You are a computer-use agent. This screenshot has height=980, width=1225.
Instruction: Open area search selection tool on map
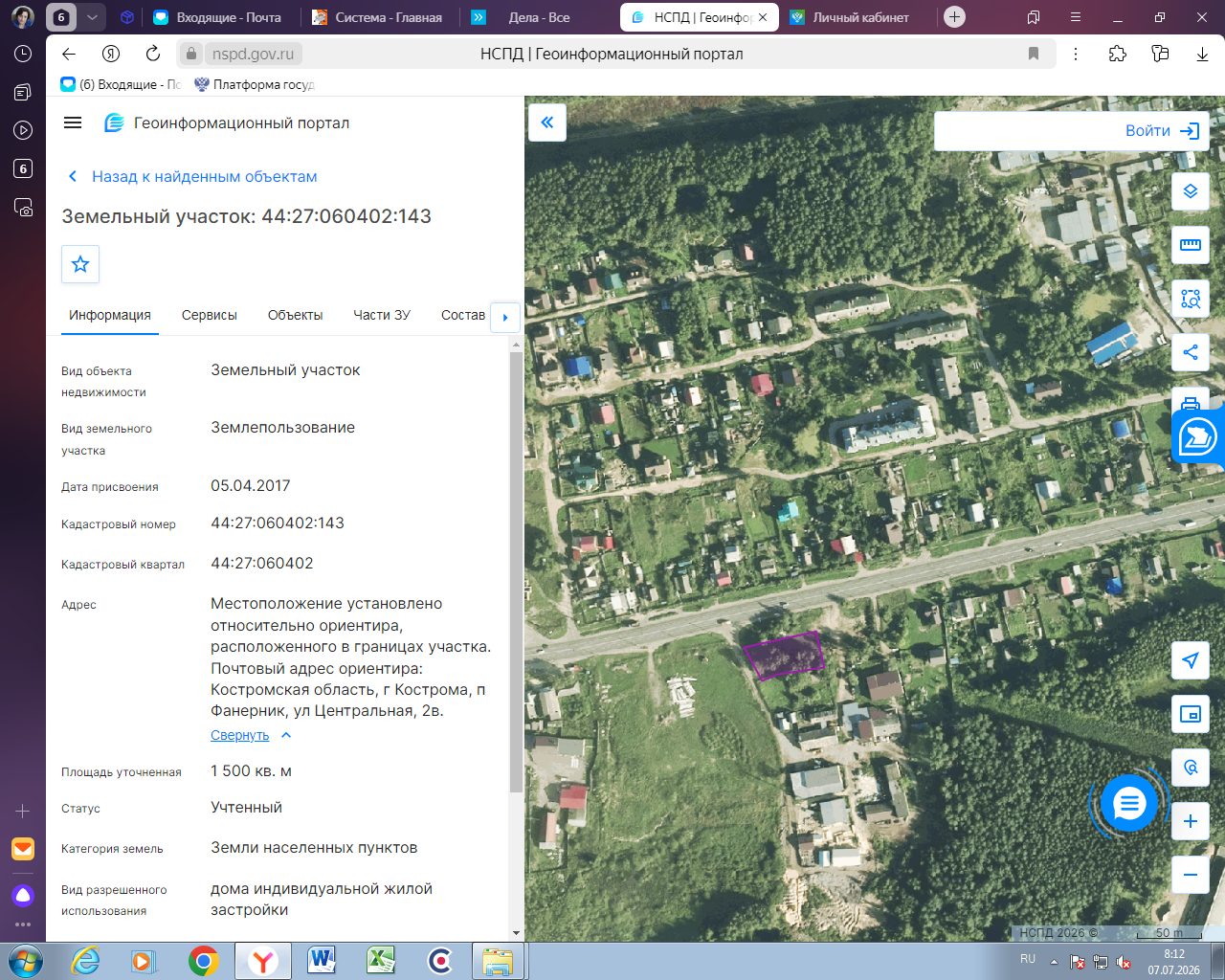point(1191,299)
